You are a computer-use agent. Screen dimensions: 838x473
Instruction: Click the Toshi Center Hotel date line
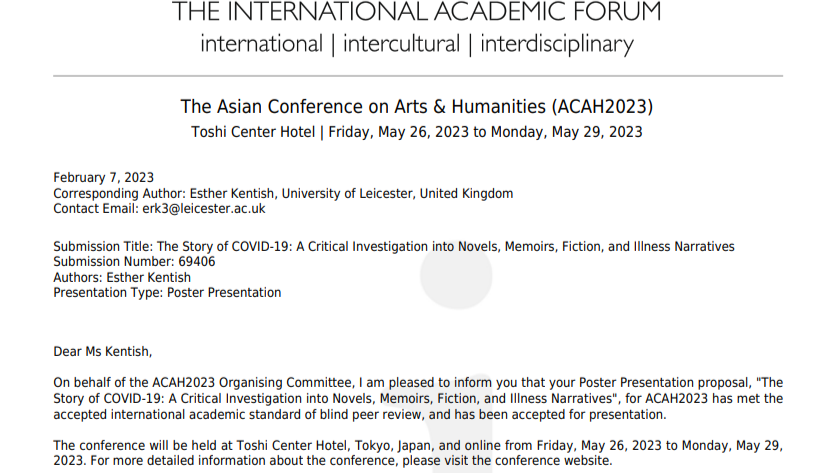tap(417, 132)
